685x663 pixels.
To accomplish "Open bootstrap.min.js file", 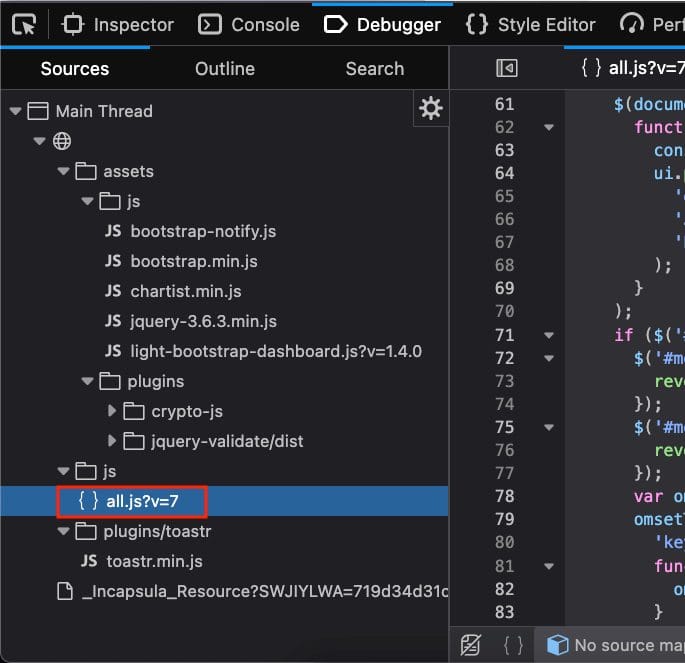I will (x=194, y=262).
